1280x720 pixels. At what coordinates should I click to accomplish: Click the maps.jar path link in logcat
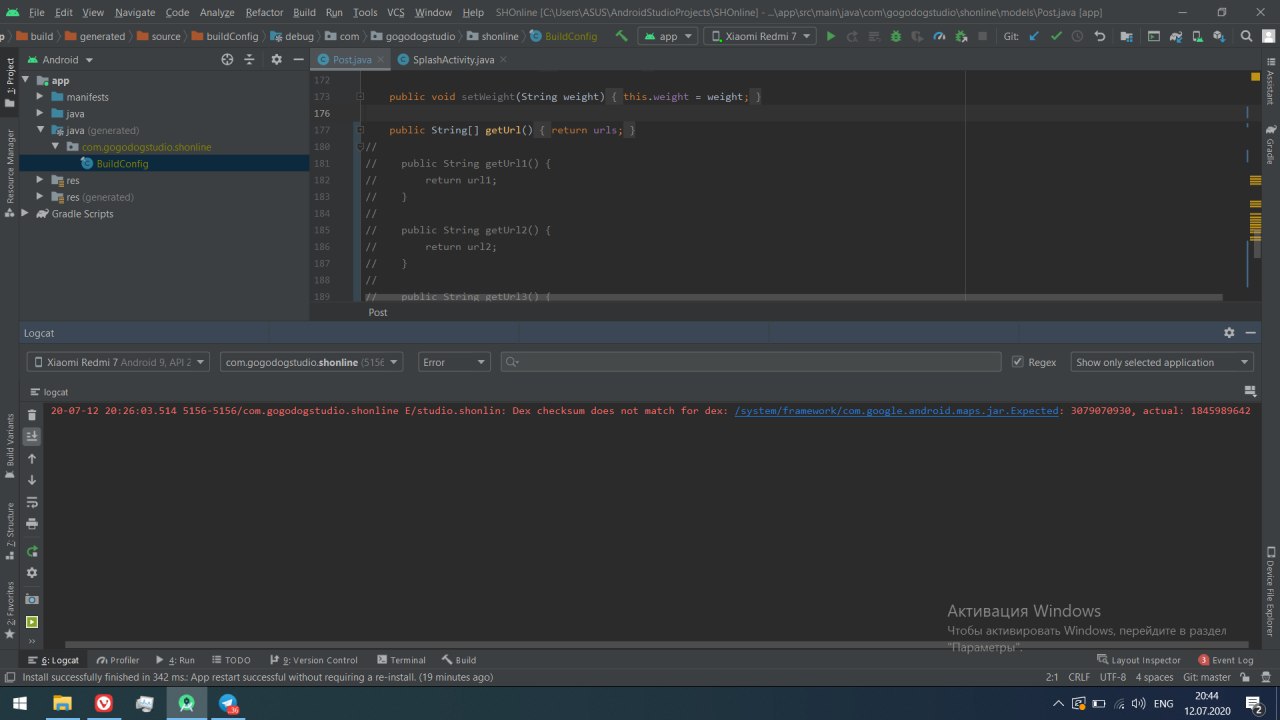897,410
